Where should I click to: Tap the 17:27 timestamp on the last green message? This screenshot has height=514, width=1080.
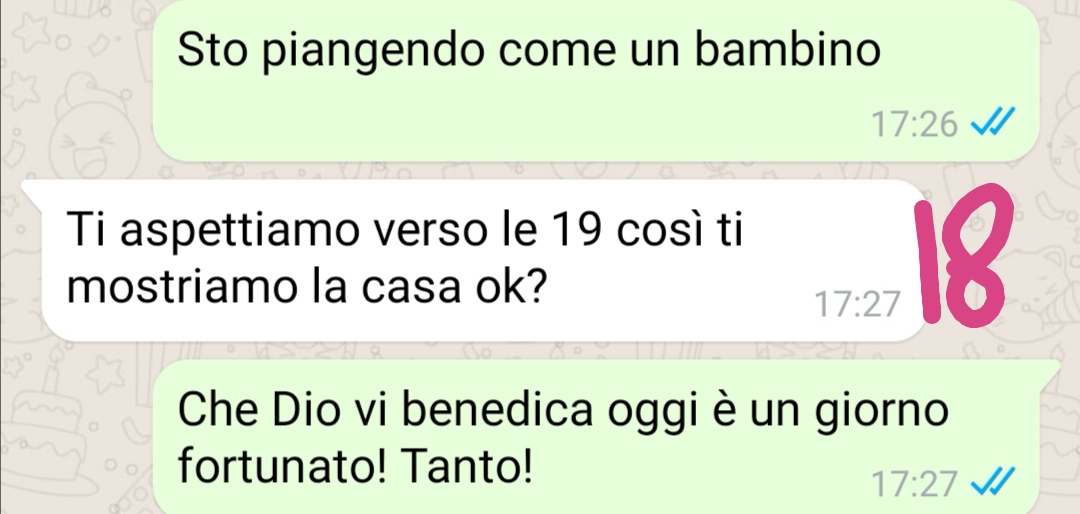coord(914,484)
